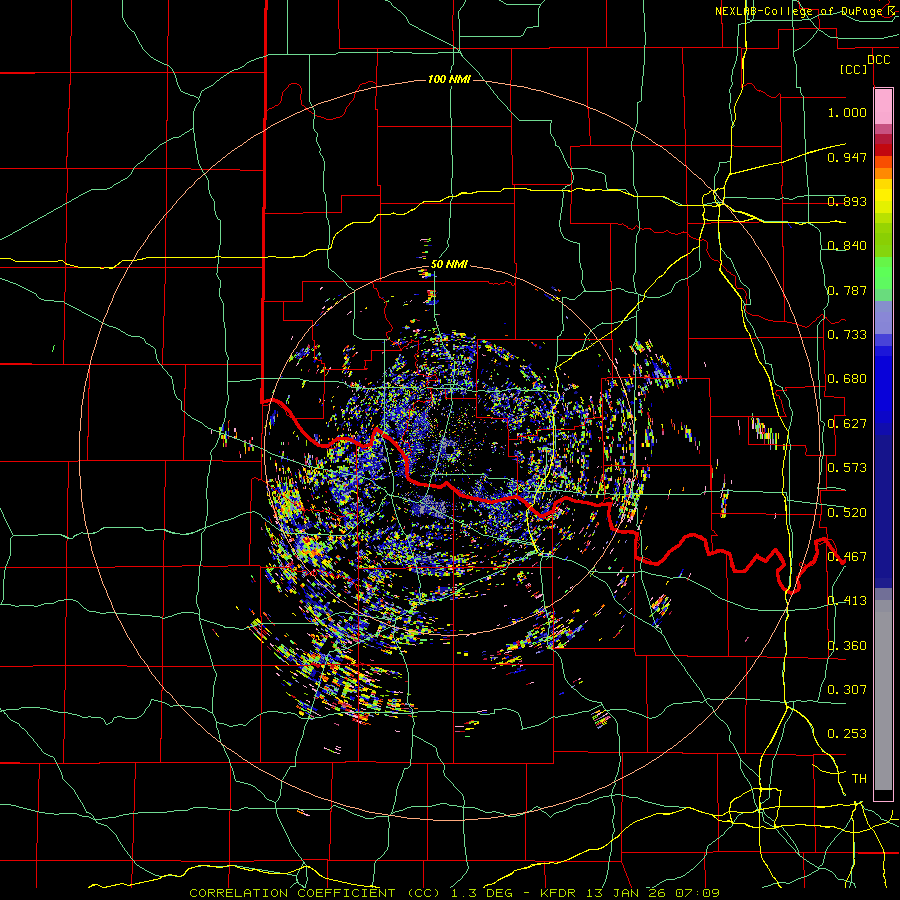This screenshot has width=900, height=900.
Task: Pick the pink swatch on color bar
Action: 883,107
